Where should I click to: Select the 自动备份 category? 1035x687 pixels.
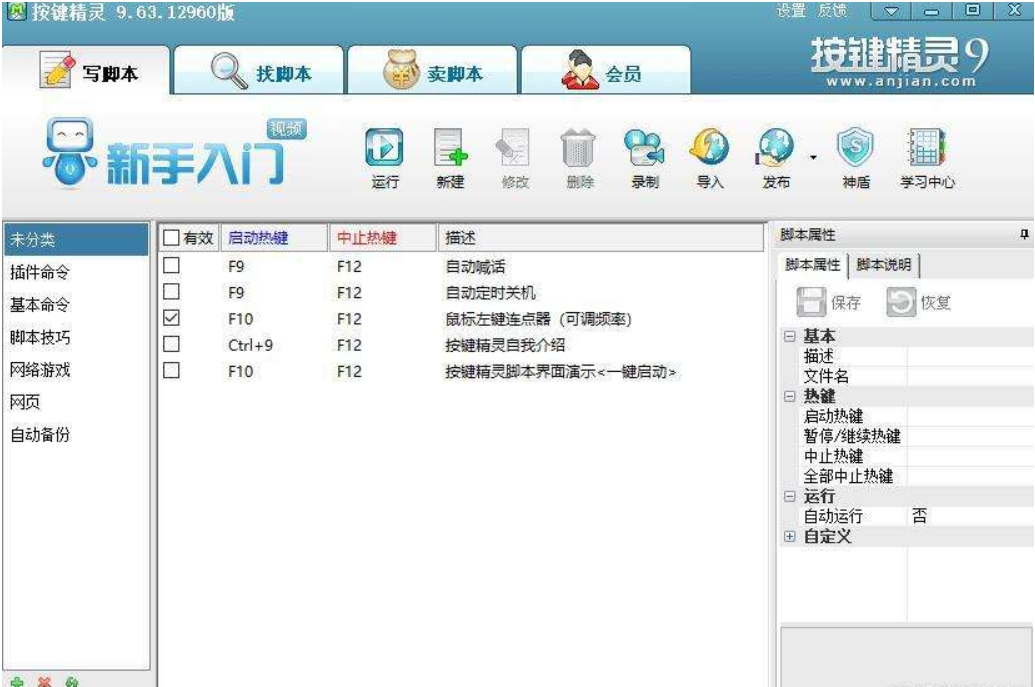pos(76,434)
